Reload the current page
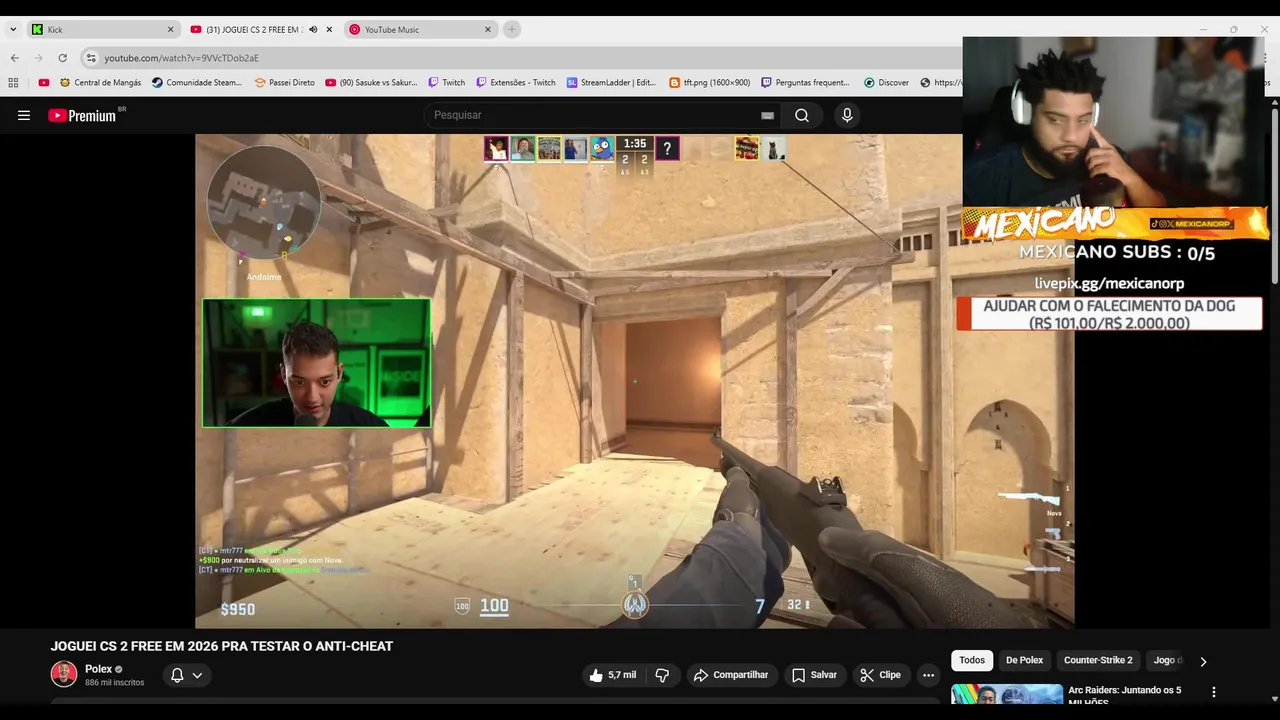The image size is (1280, 720). pyautogui.click(x=62, y=58)
